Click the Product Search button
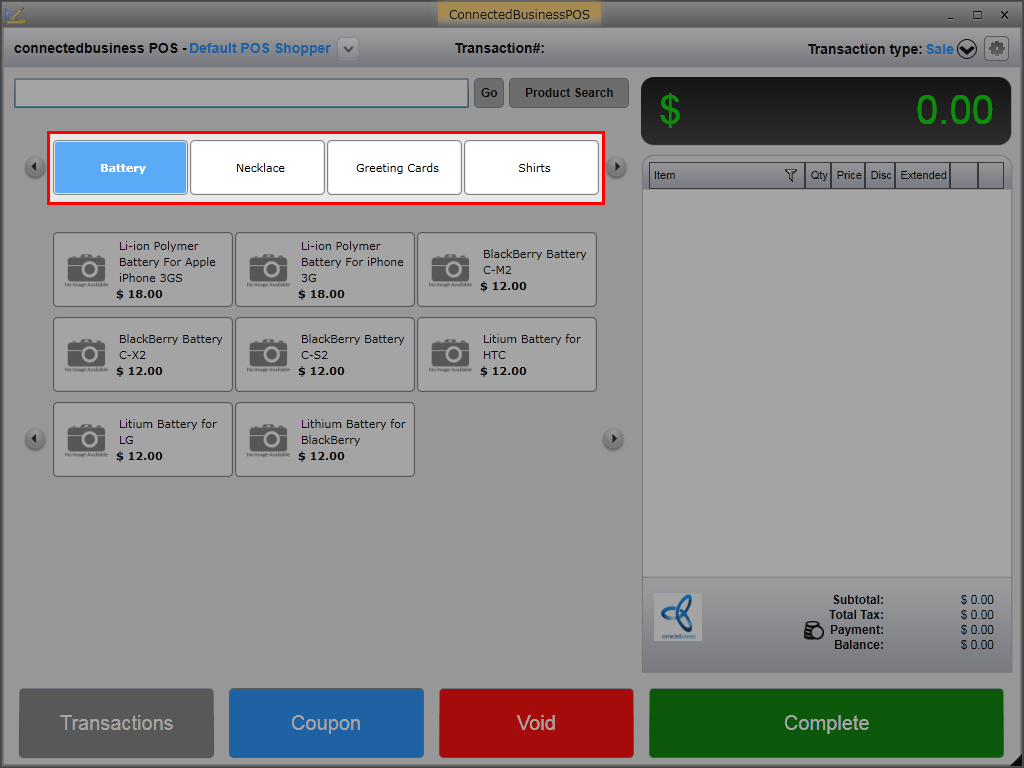1024x768 pixels. (x=569, y=93)
